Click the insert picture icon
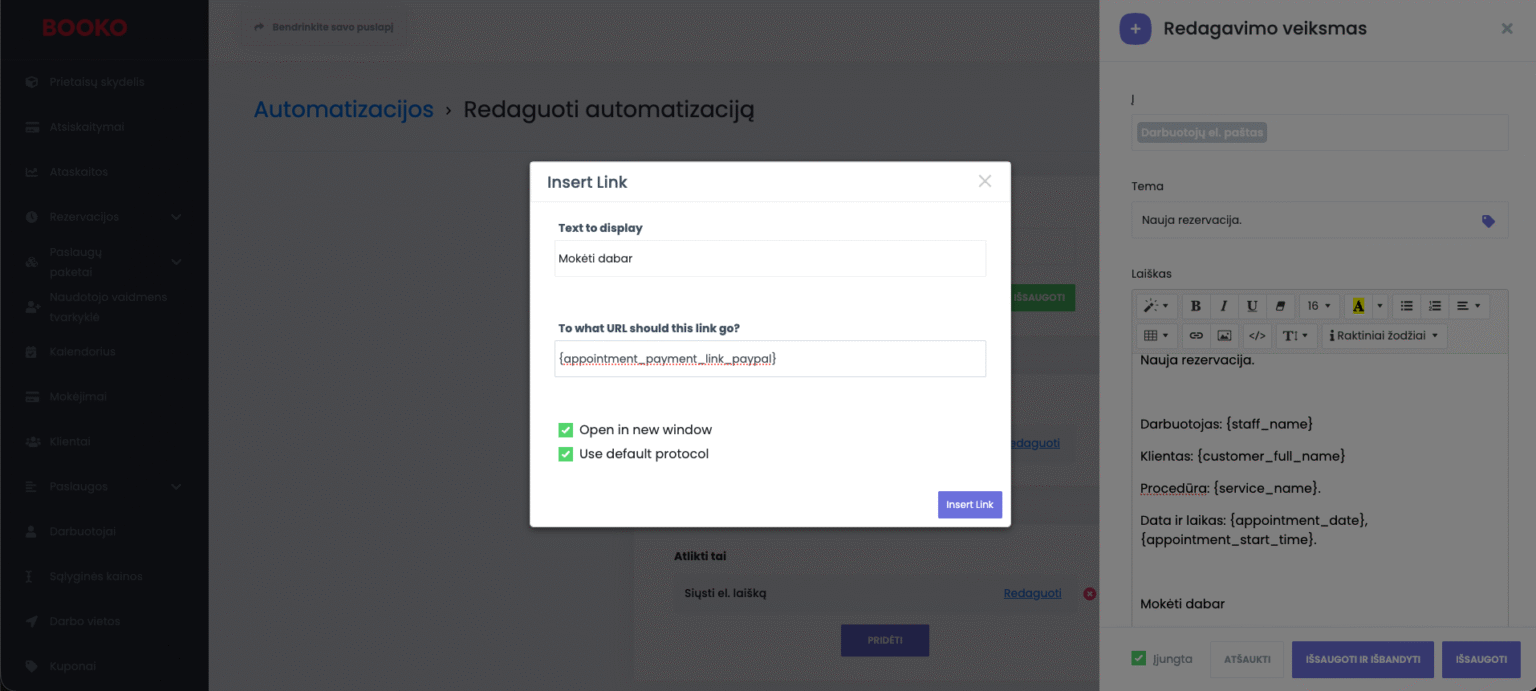The image size is (1536, 691). (x=1224, y=336)
